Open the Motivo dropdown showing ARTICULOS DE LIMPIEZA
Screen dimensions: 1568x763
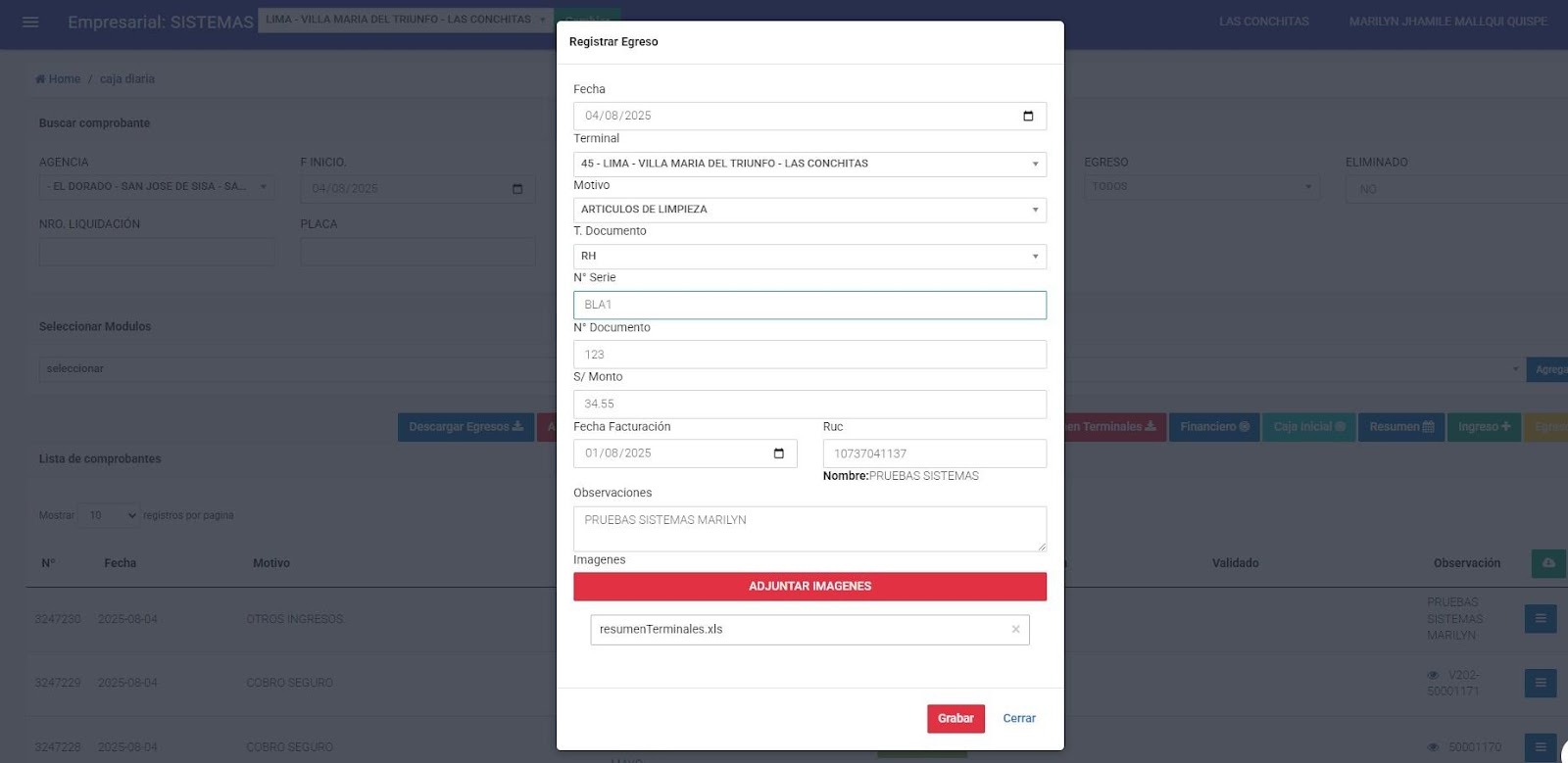[809, 210]
